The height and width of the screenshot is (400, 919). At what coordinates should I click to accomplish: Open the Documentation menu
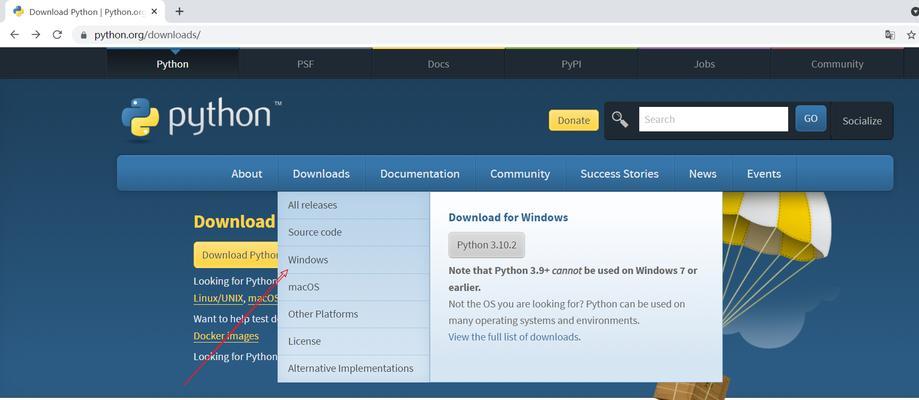tap(420, 174)
